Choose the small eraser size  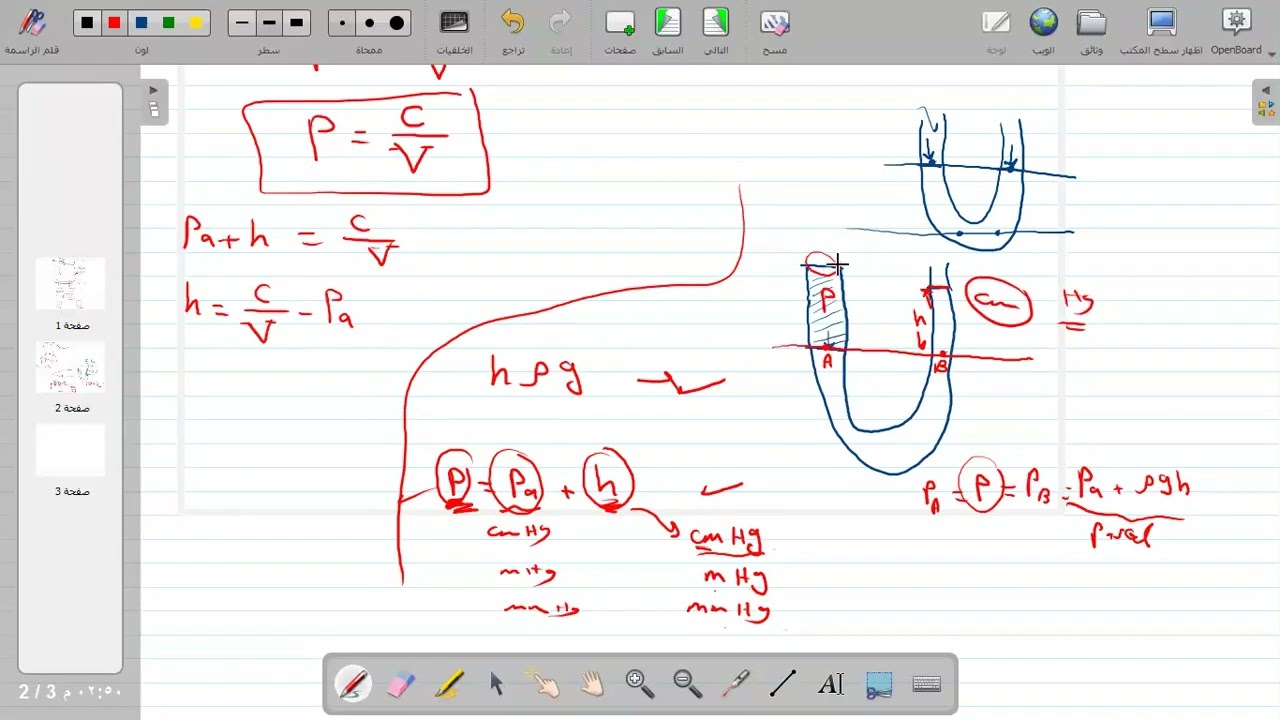[343, 23]
